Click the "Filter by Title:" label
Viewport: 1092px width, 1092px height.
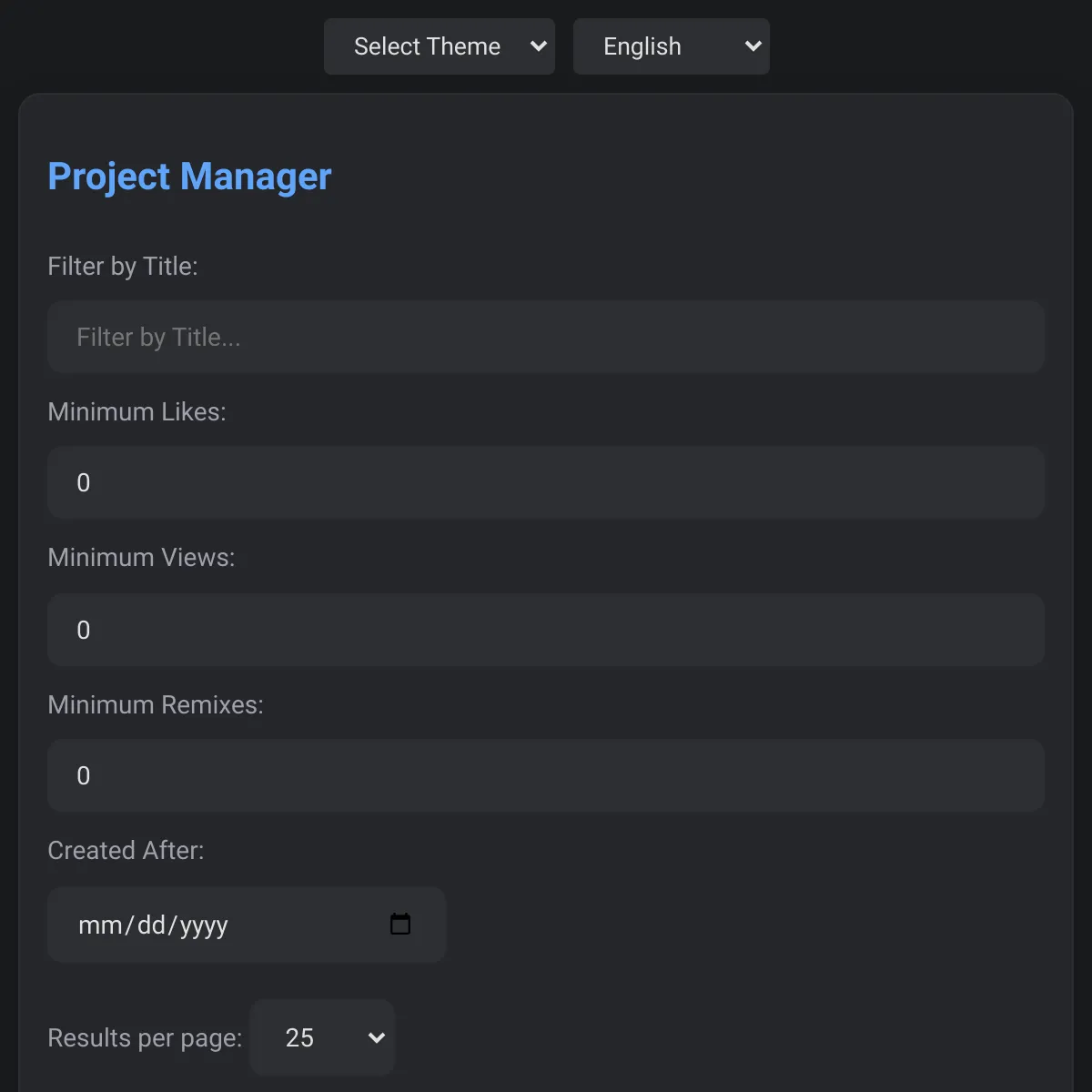click(123, 266)
